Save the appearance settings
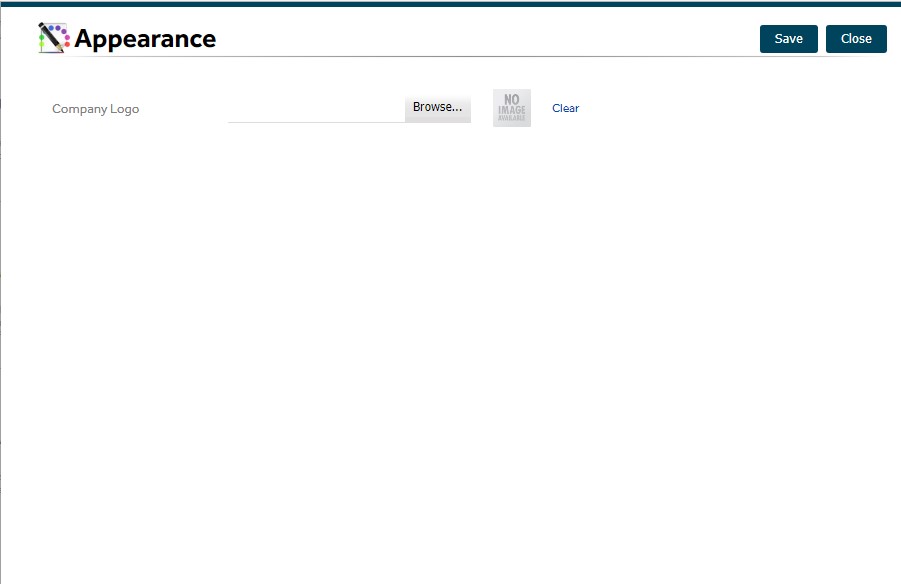Image resolution: width=901 pixels, height=584 pixels. tap(788, 39)
